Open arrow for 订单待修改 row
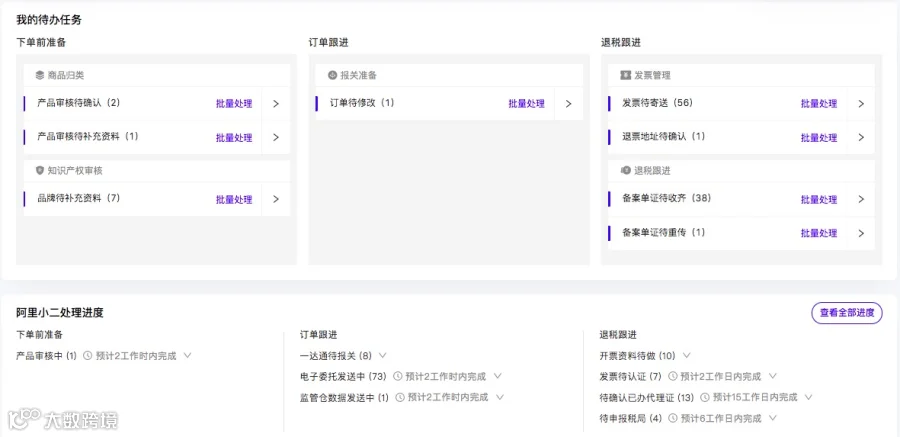The width and height of the screenshot is (900, 437). click(x=569, y=104)
